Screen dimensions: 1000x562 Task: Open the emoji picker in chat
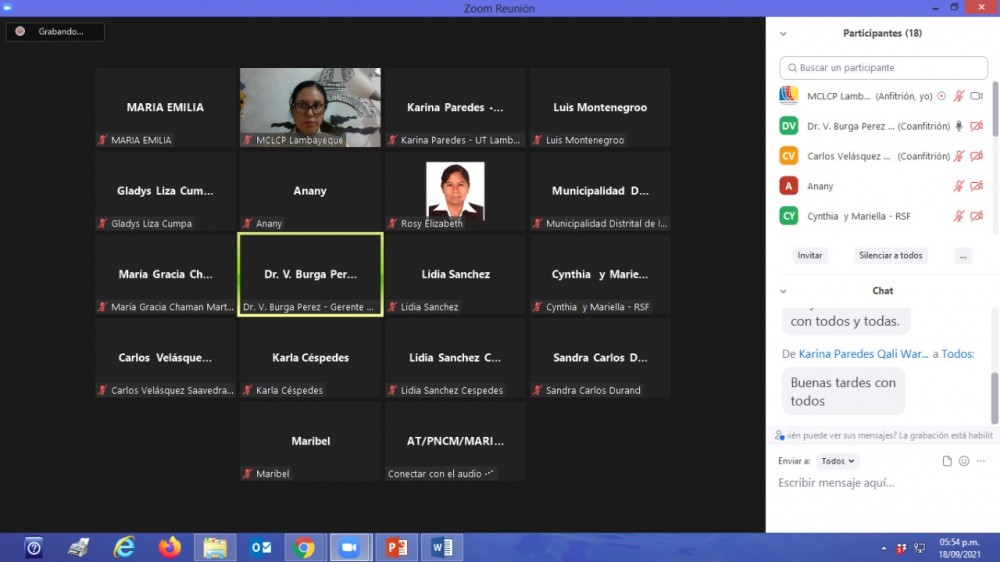[964, 461]
